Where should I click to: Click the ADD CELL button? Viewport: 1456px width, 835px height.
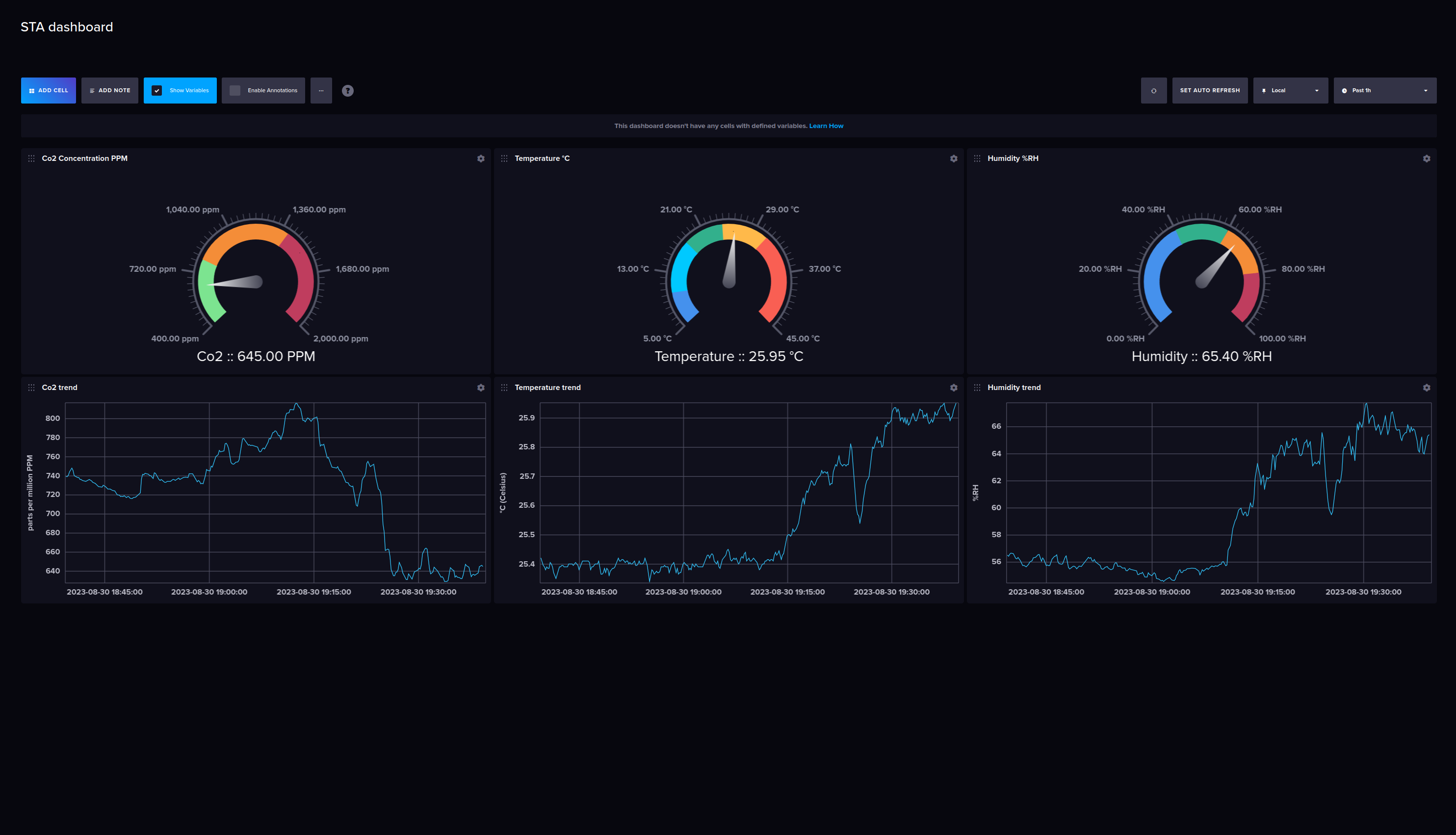pos(48,91)
